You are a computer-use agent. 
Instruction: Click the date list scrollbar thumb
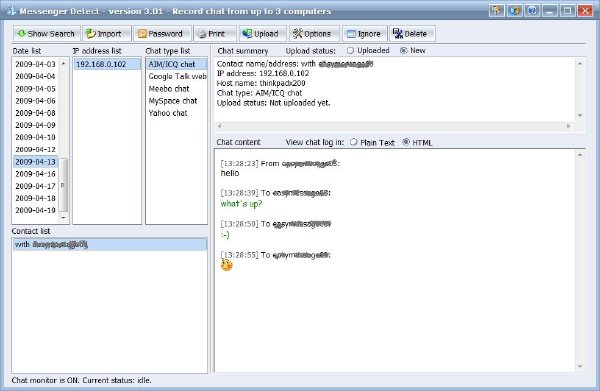click(64, 185)
